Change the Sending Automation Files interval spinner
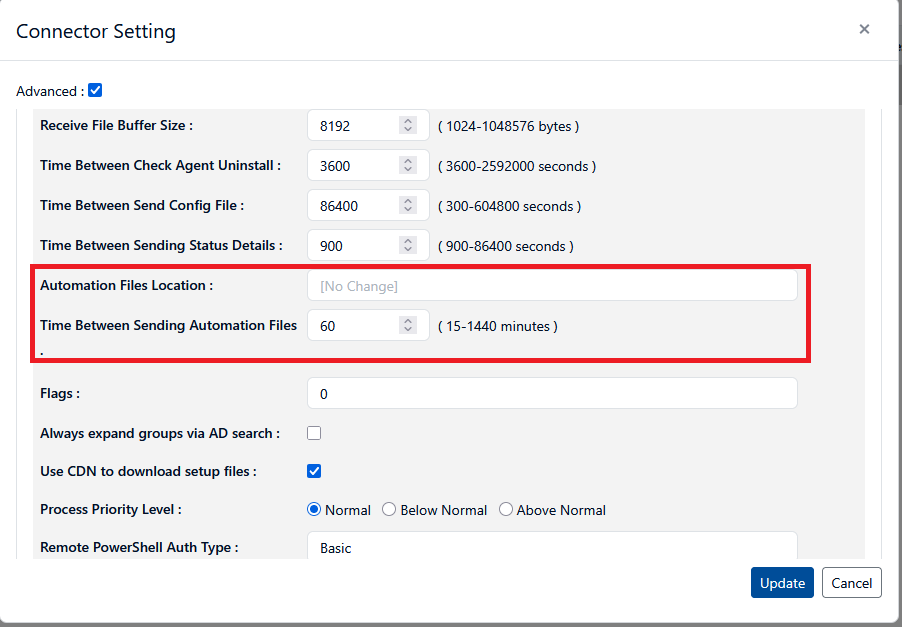The width and height of the screenshot is (902, 627). click(x=408, y=326)
